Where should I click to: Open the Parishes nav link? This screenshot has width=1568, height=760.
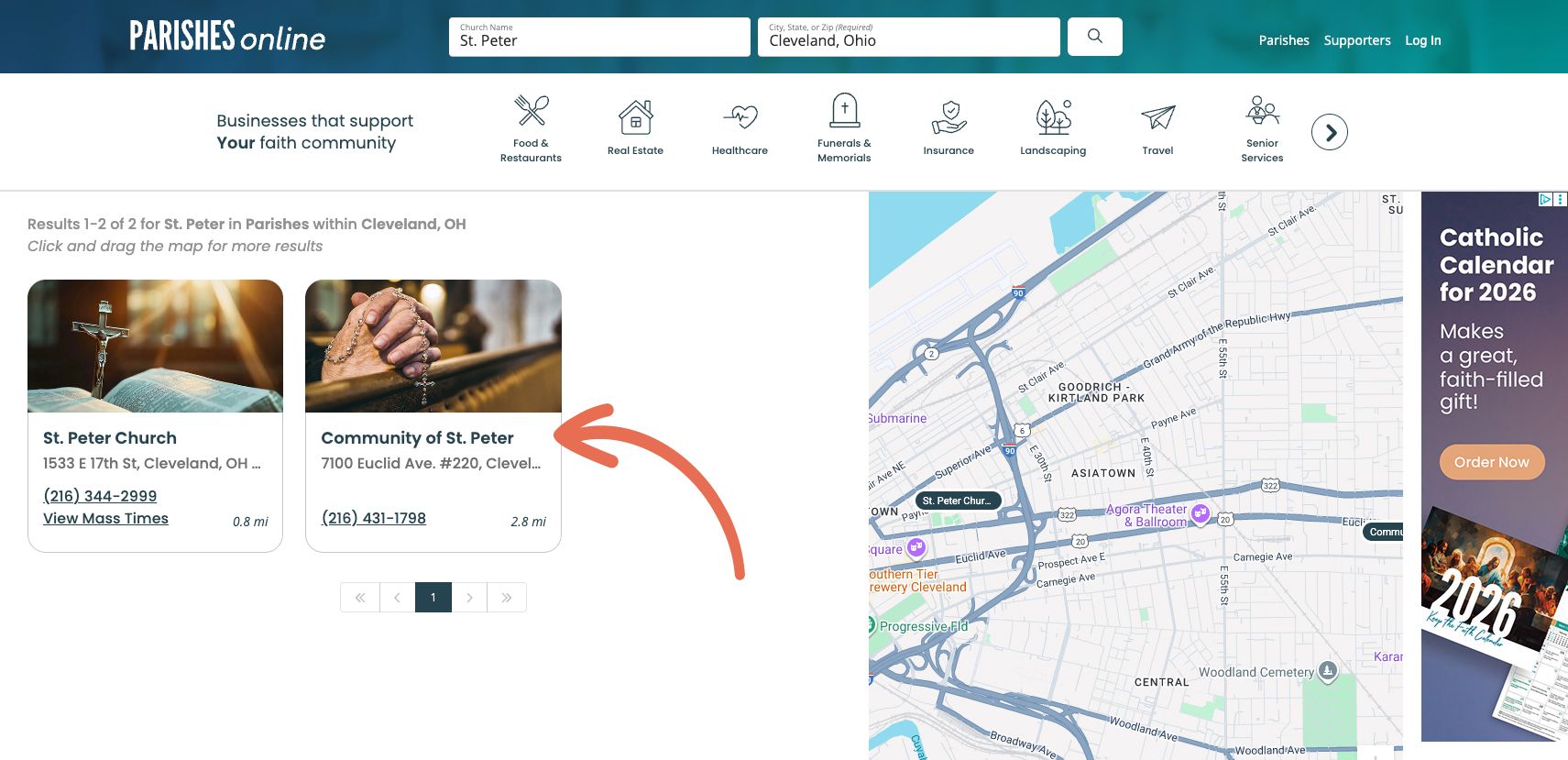[1284, 40]
